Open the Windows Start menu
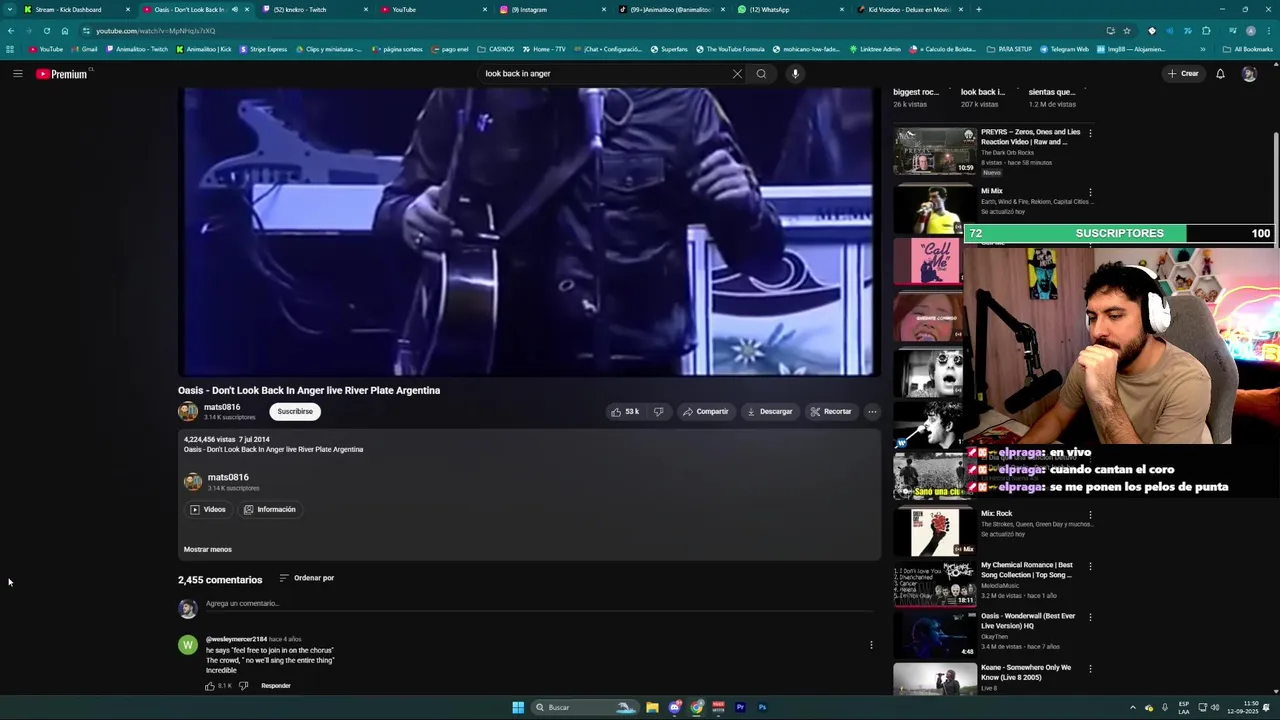The image size is (1280, 720). click(x=518, y=707)
